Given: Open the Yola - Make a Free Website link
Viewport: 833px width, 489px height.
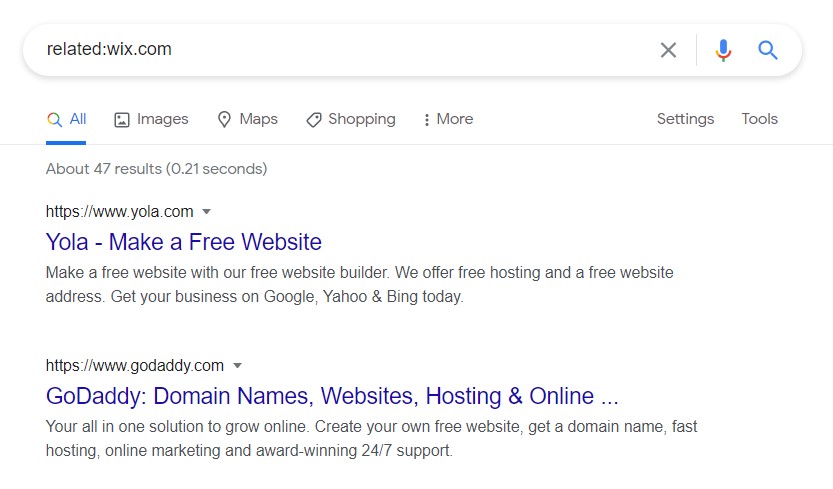Looking at the screenshot, I should 184,242.
